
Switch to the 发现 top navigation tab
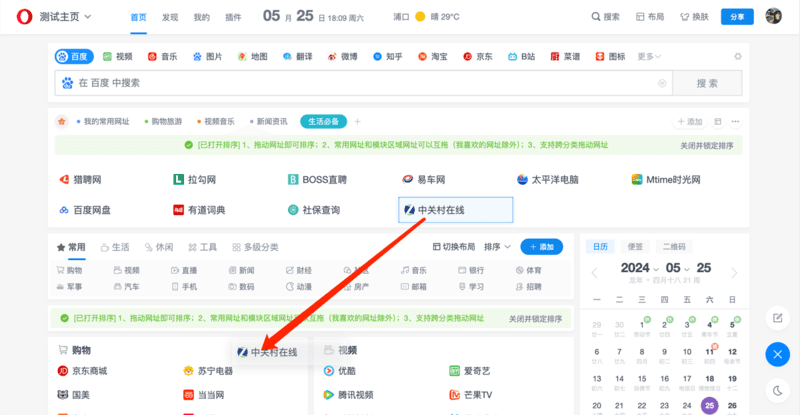[170, 17]
